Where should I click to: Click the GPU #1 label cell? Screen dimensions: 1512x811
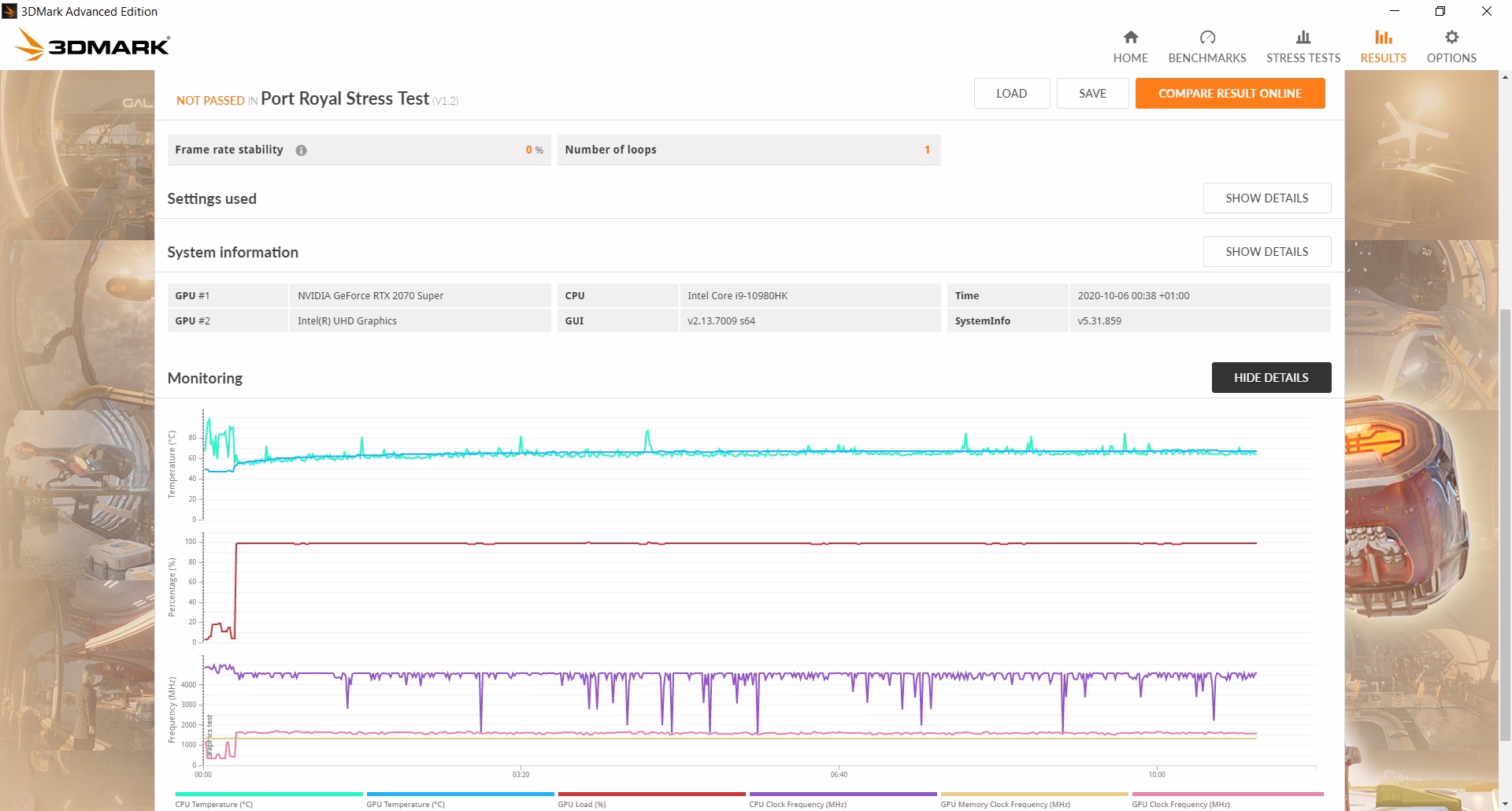[x=227, y=295]
